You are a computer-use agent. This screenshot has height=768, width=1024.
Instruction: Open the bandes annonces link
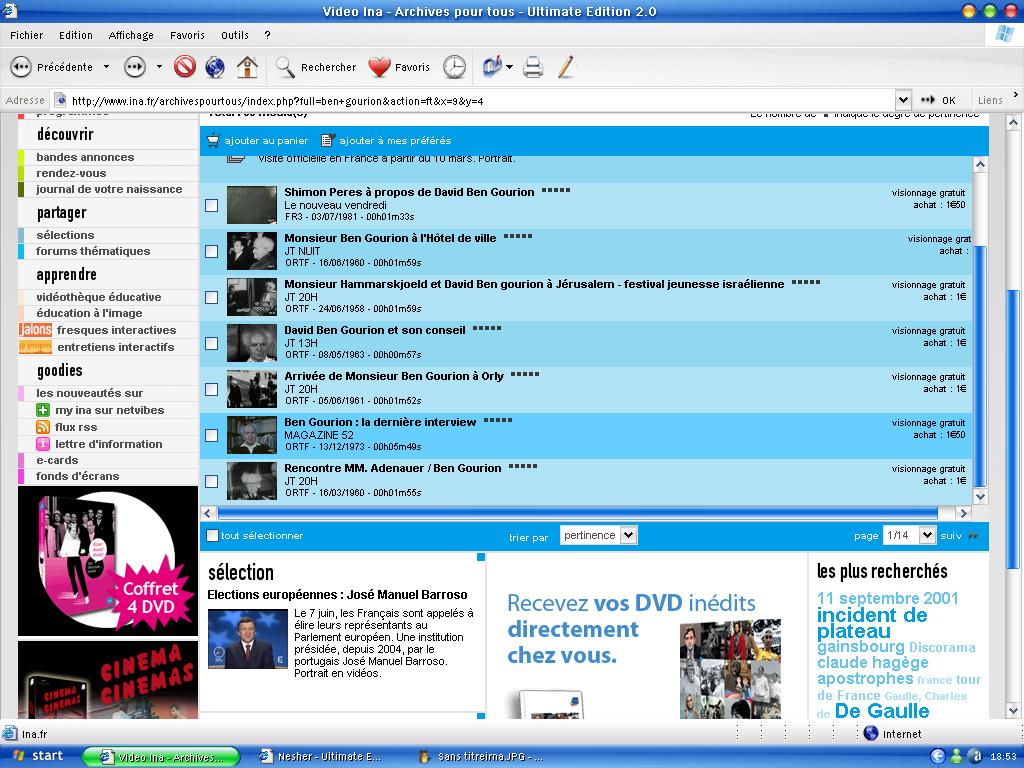(x=85, y=157)
